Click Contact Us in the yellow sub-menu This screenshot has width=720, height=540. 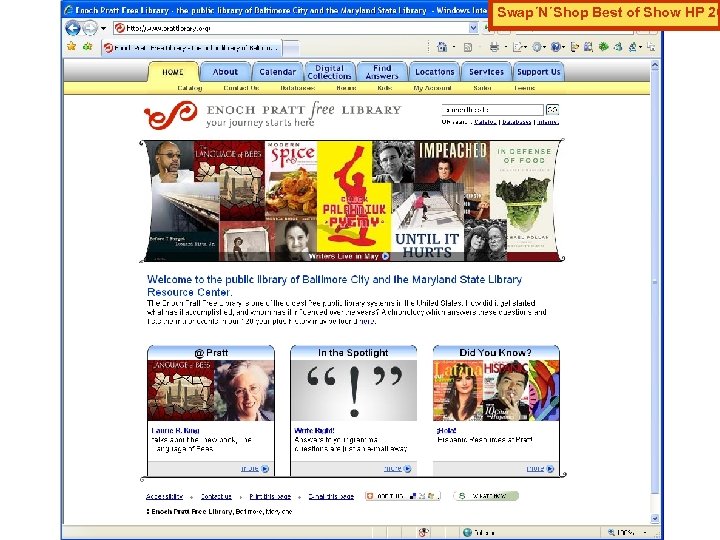(241, 88)
